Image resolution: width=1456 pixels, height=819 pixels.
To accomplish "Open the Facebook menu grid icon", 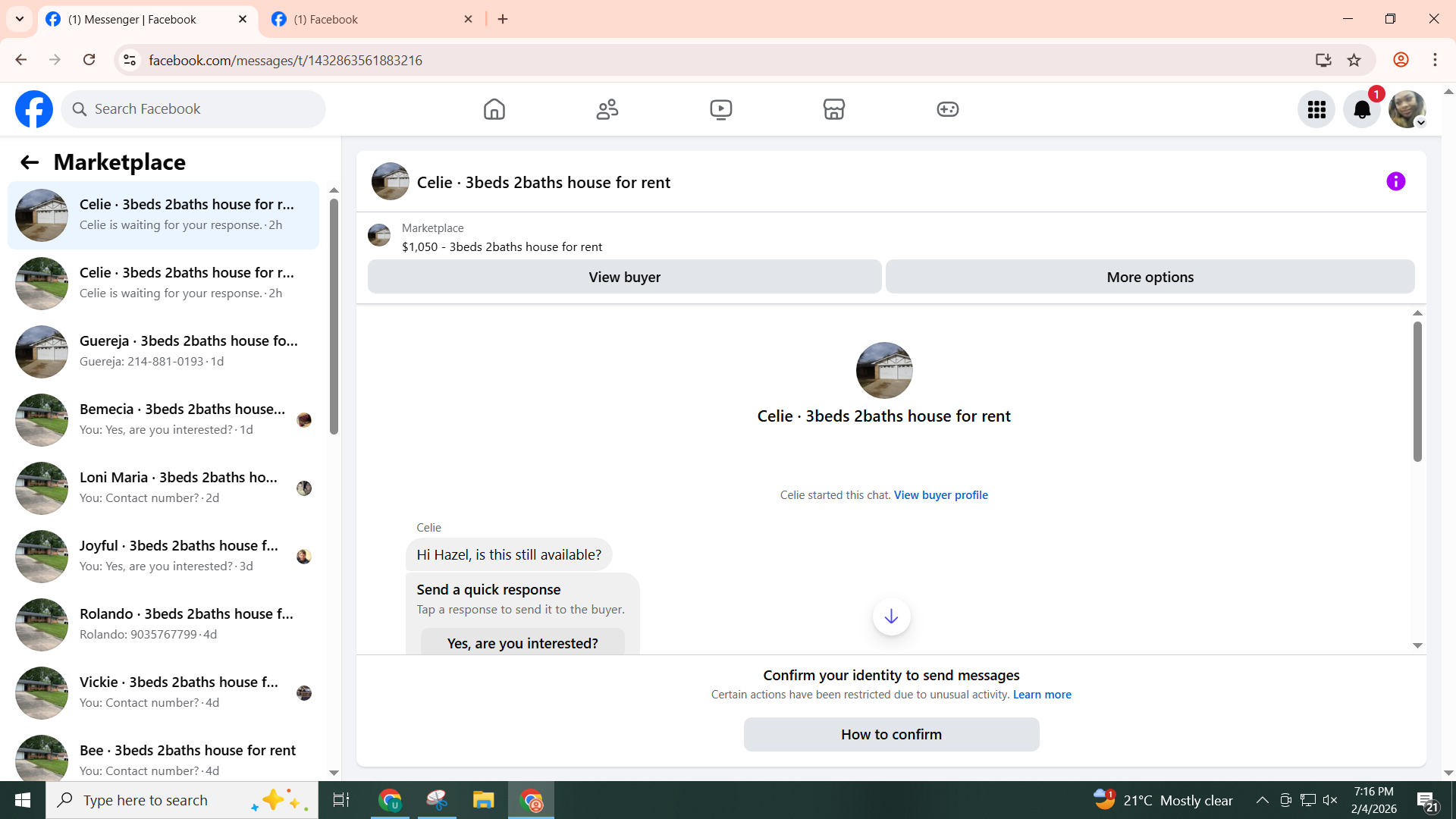I will [1316, 110].
